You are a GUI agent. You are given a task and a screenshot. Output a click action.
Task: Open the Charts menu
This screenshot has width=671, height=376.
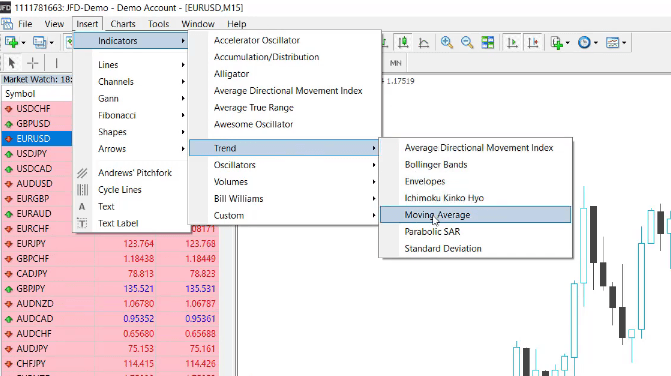(123, 24)
